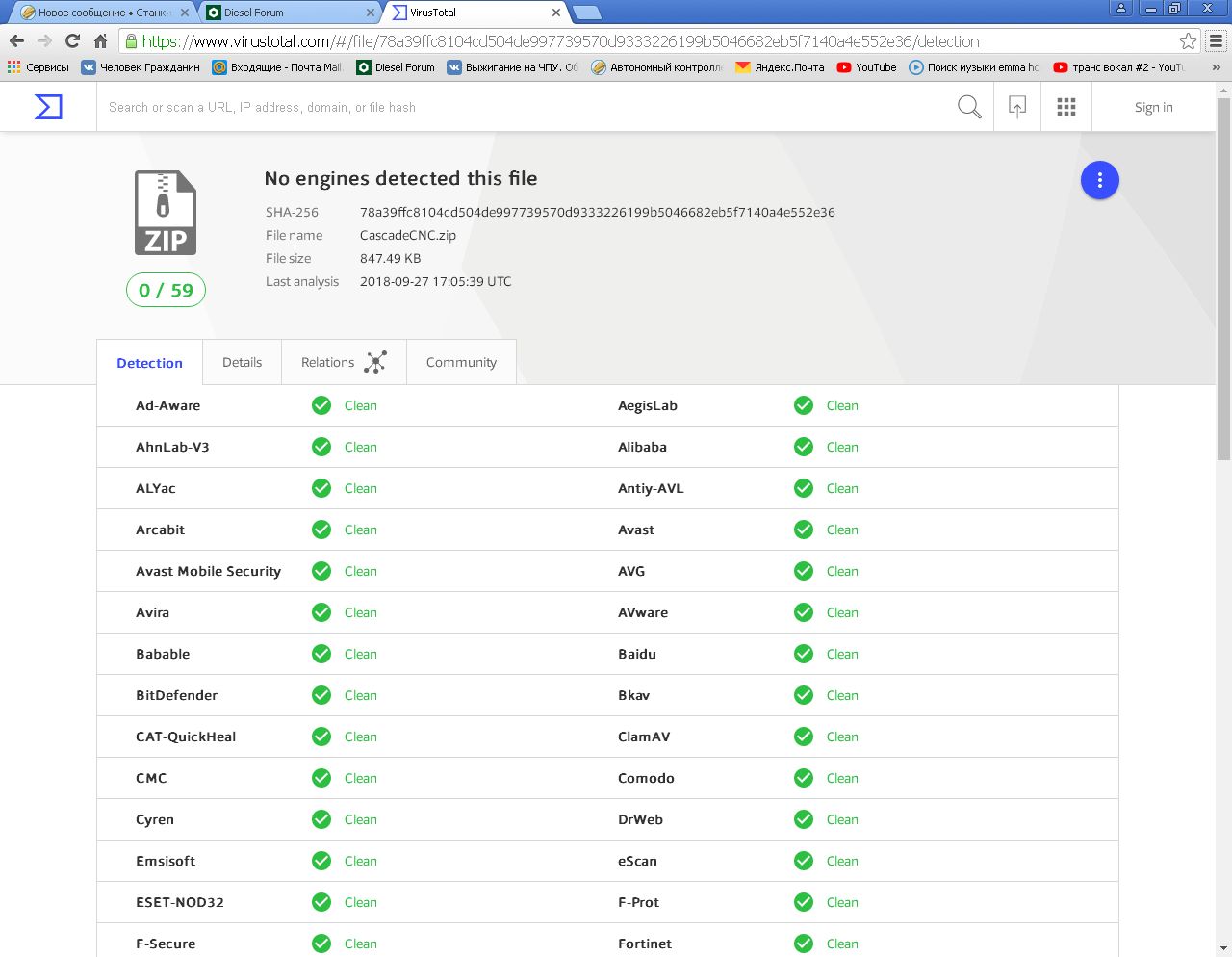Open the Яндекс.Почта bookmark
This screenshot has height=957, width=1232.
coord(780,67)
